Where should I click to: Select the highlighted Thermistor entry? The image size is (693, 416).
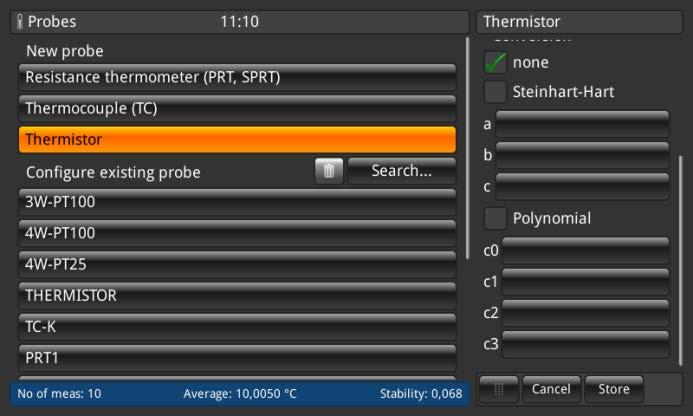[237, 140]
